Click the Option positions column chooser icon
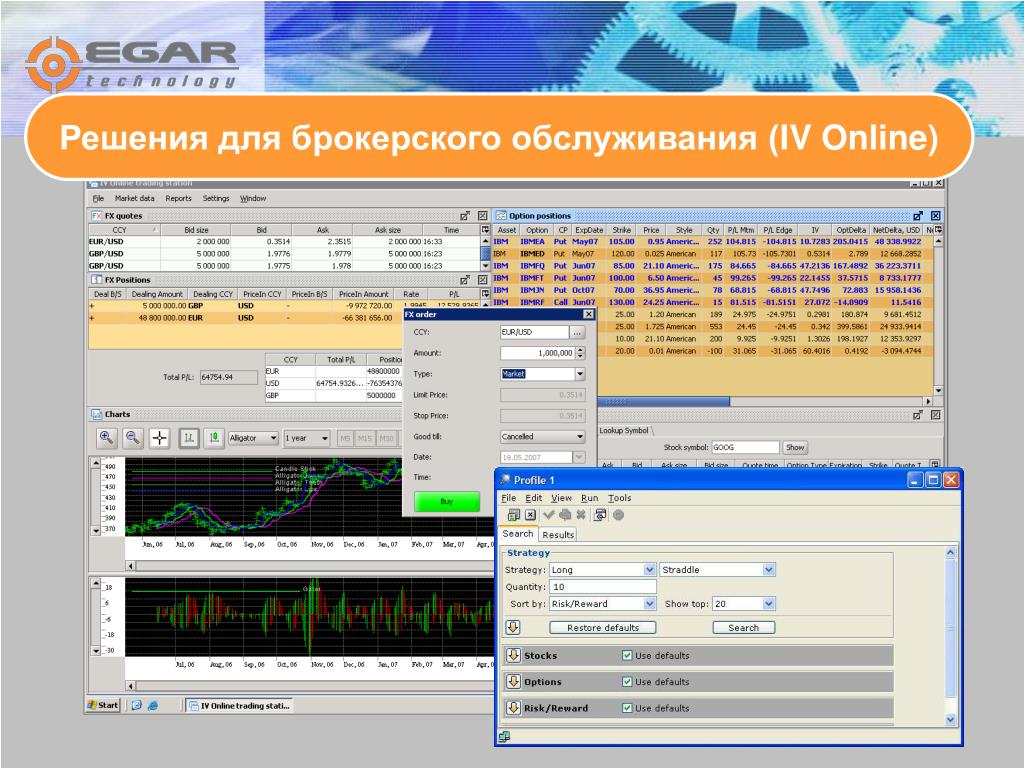 tap(938, 230)
